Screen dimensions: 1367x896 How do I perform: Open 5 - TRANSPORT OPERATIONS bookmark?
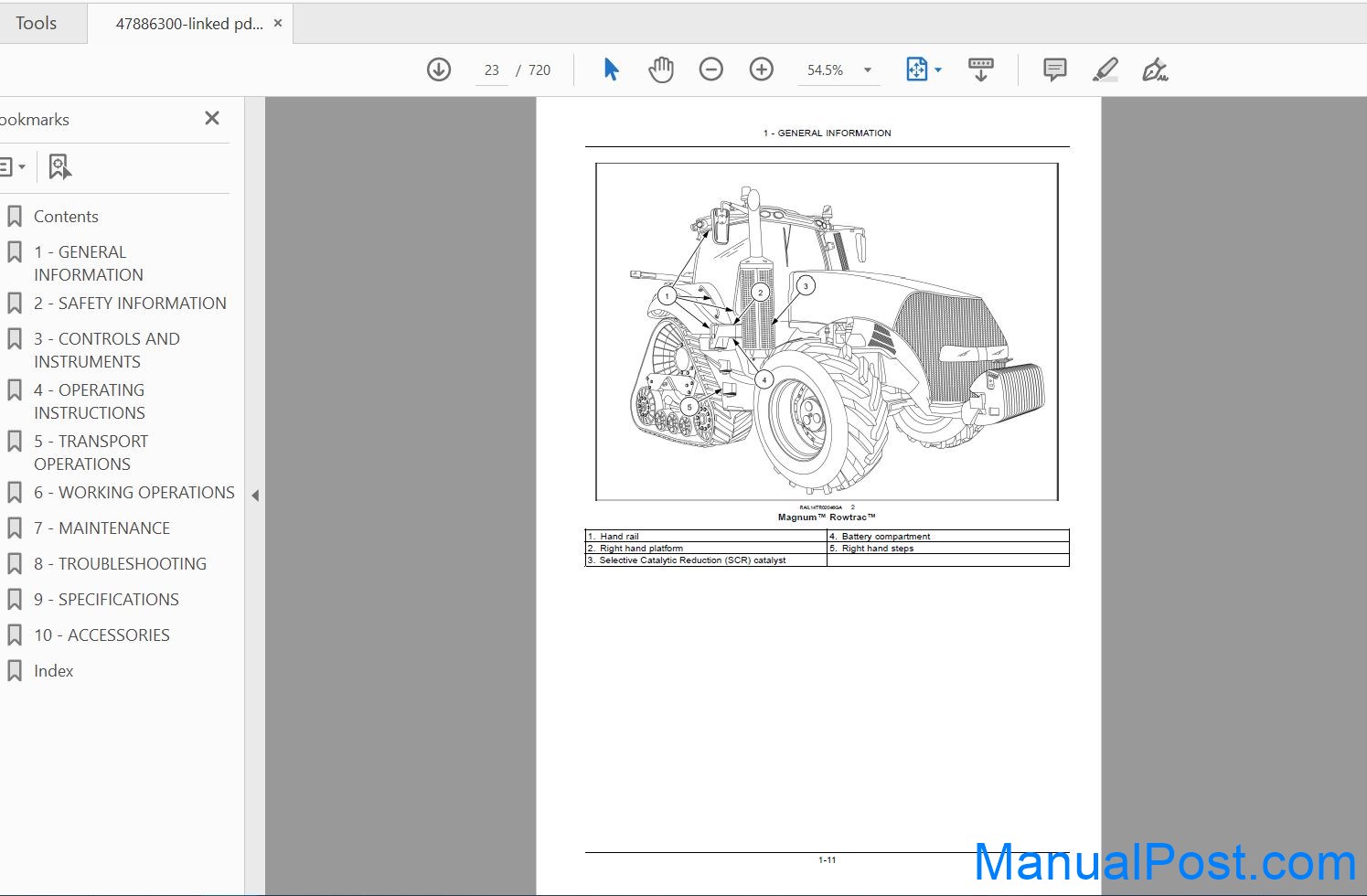point(91,453)
